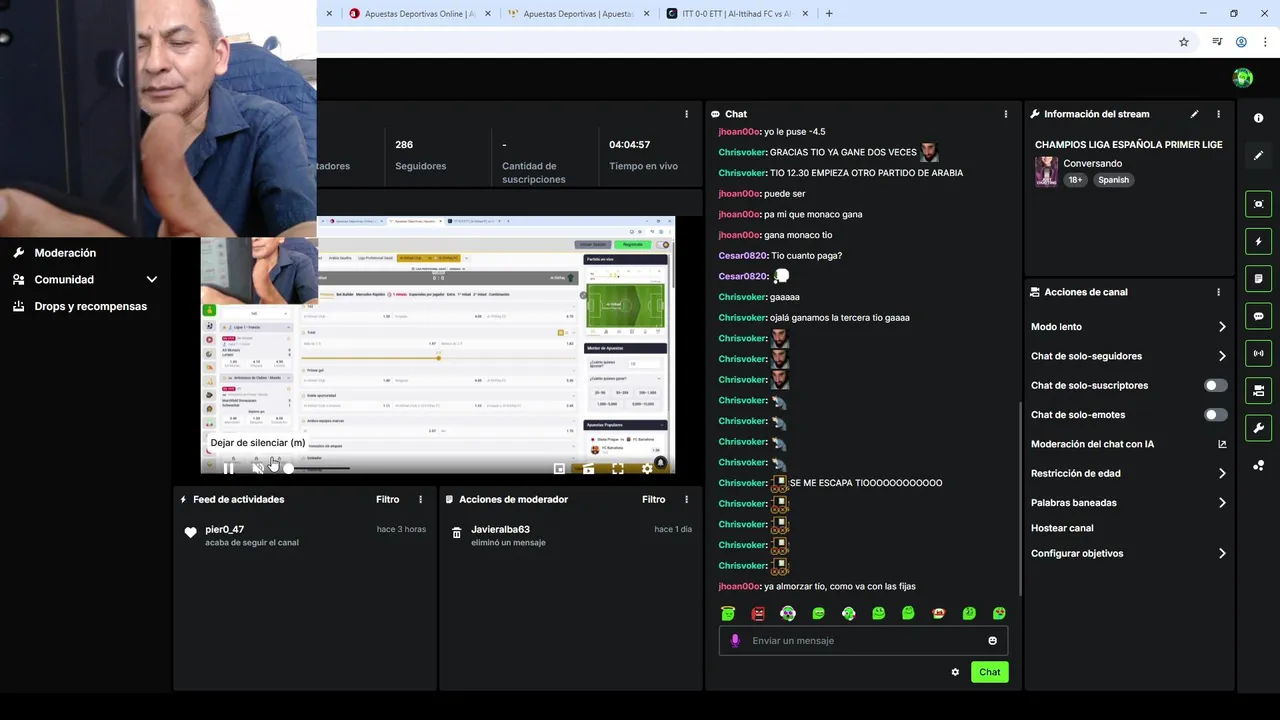This screenshot has width=1280, height=720.
Task: Open Feed de actividades three-dot menu
Action: 420,499
